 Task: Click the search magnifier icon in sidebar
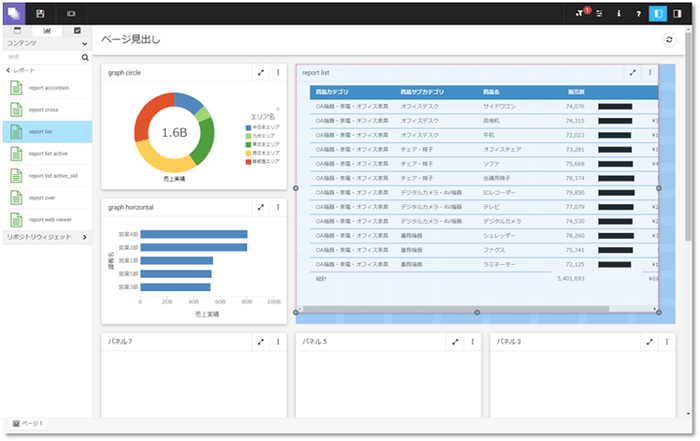[x=86, y=57]
